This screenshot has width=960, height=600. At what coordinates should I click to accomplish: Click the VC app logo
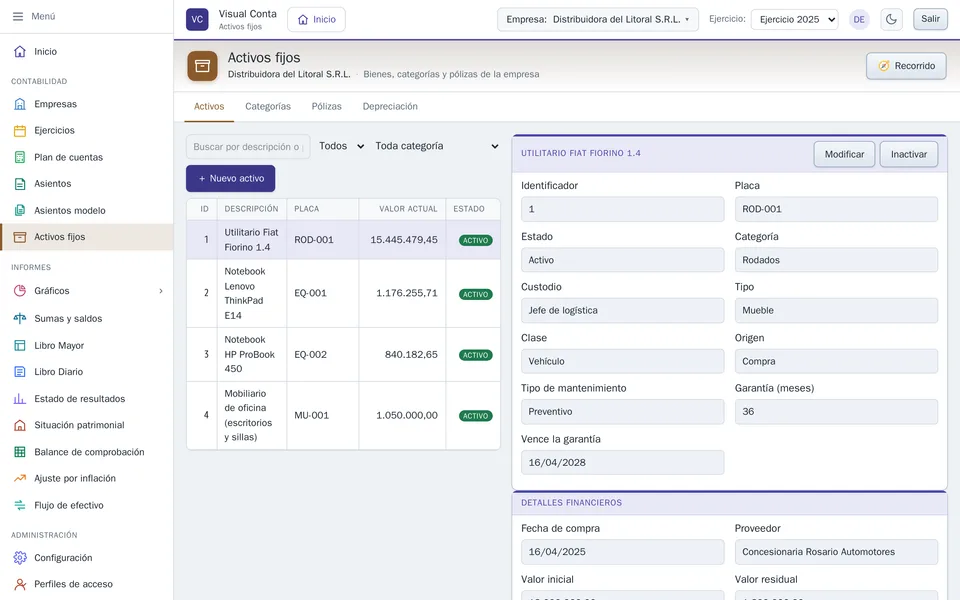coord(197,19)
